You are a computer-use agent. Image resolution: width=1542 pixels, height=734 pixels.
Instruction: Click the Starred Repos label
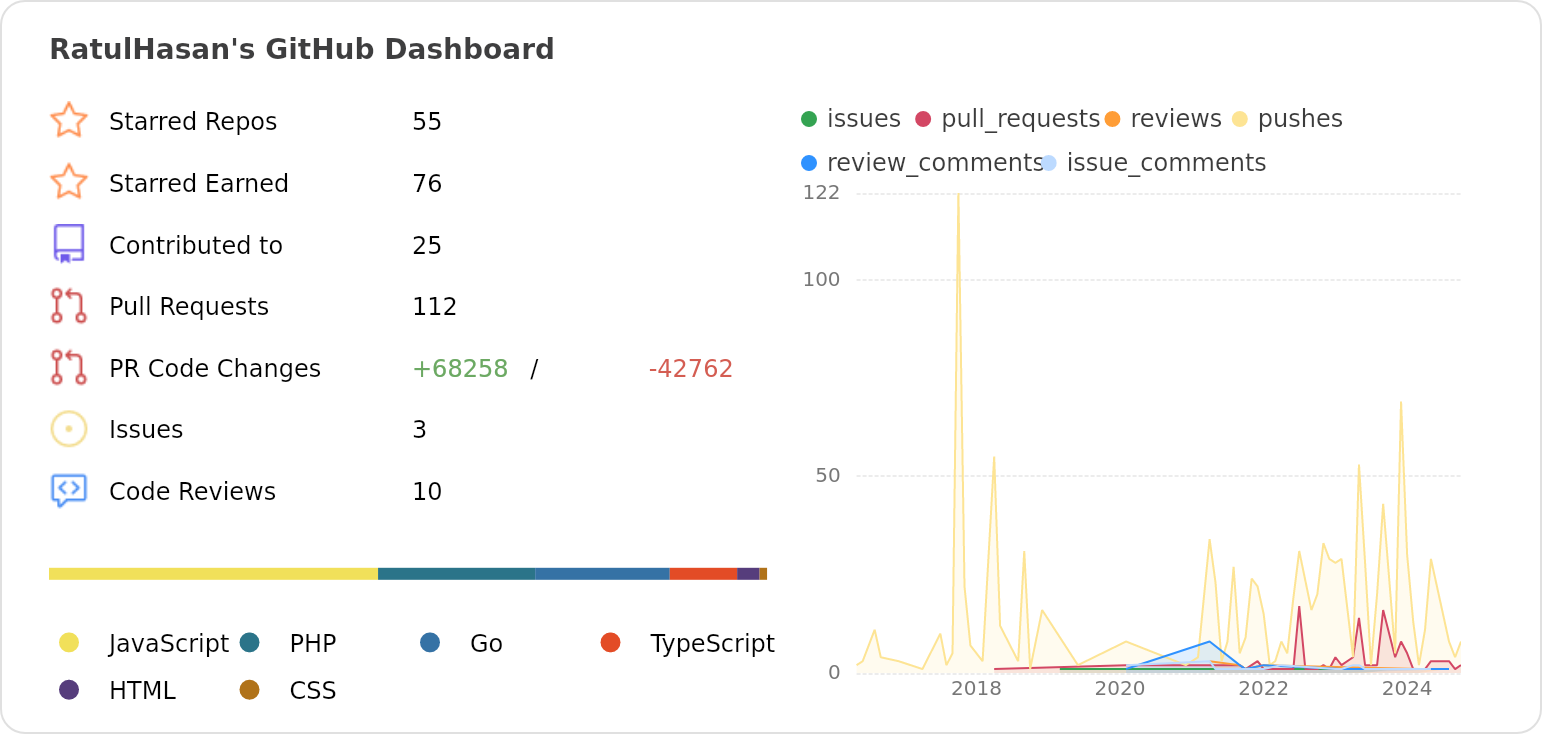coord(193,122)
